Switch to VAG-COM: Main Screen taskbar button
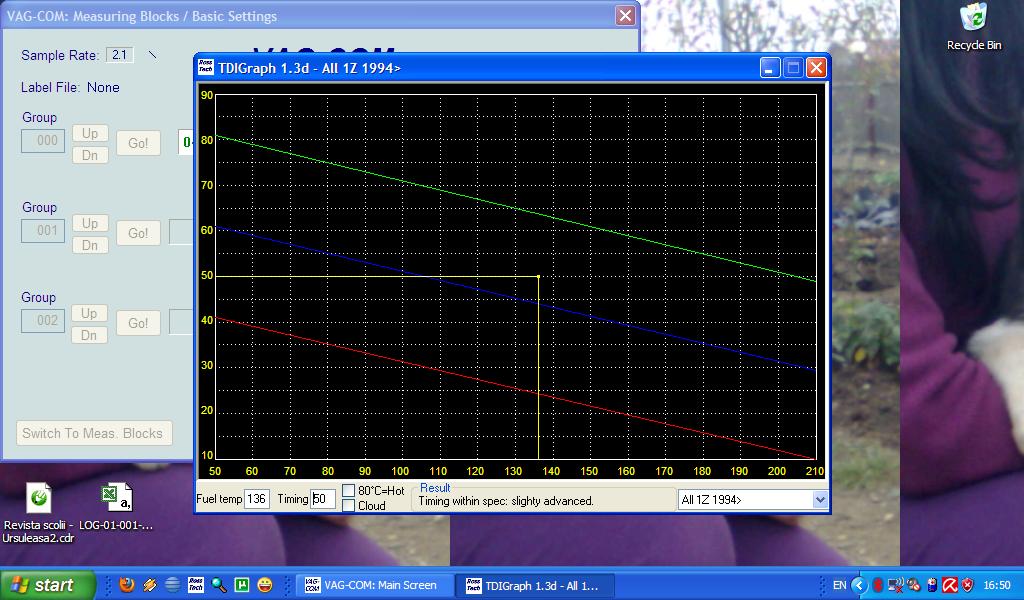Screen dimensions: 1024x600 coord(374,585)
